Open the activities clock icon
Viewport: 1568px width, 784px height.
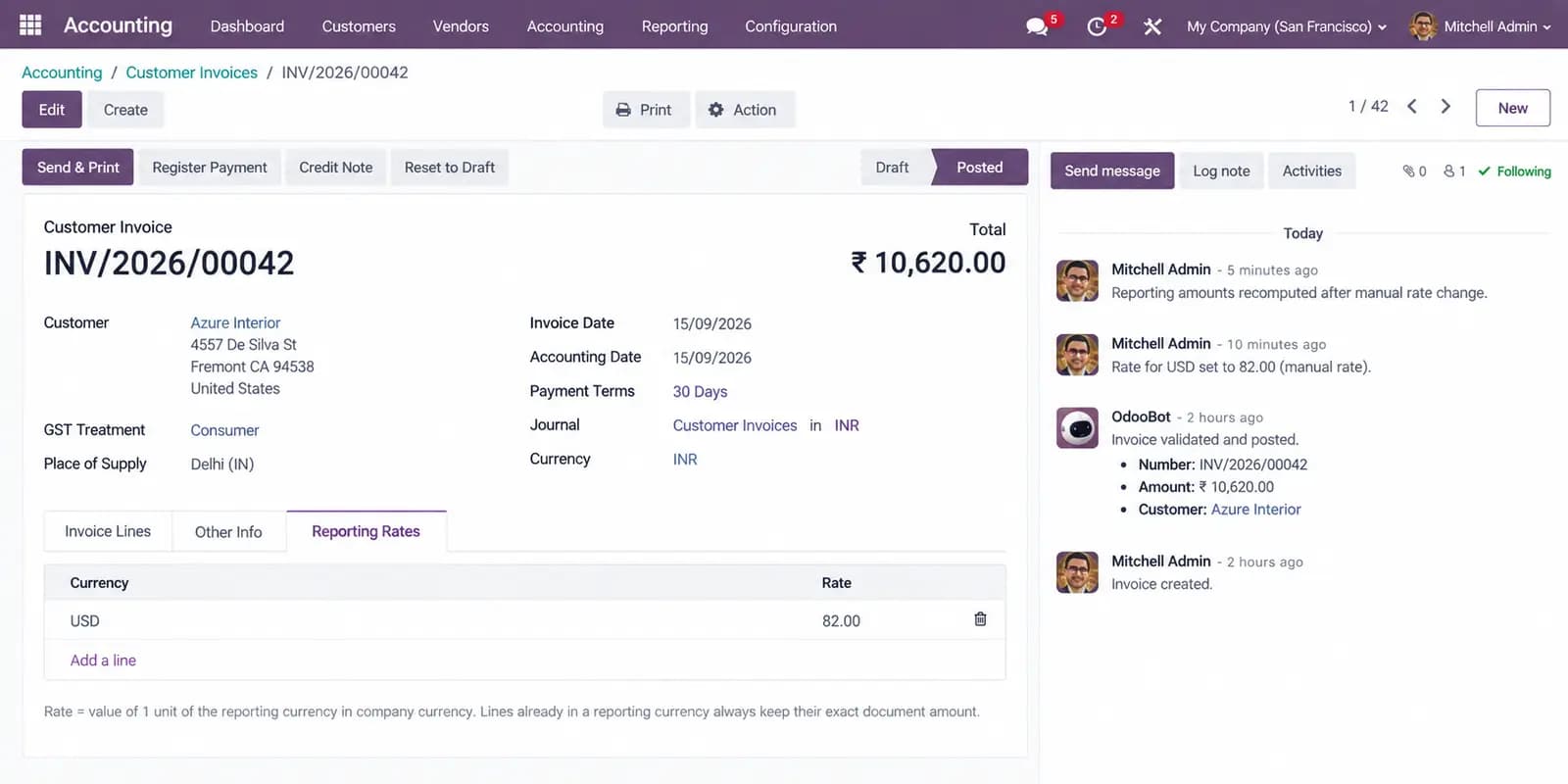click(1097, 26)
